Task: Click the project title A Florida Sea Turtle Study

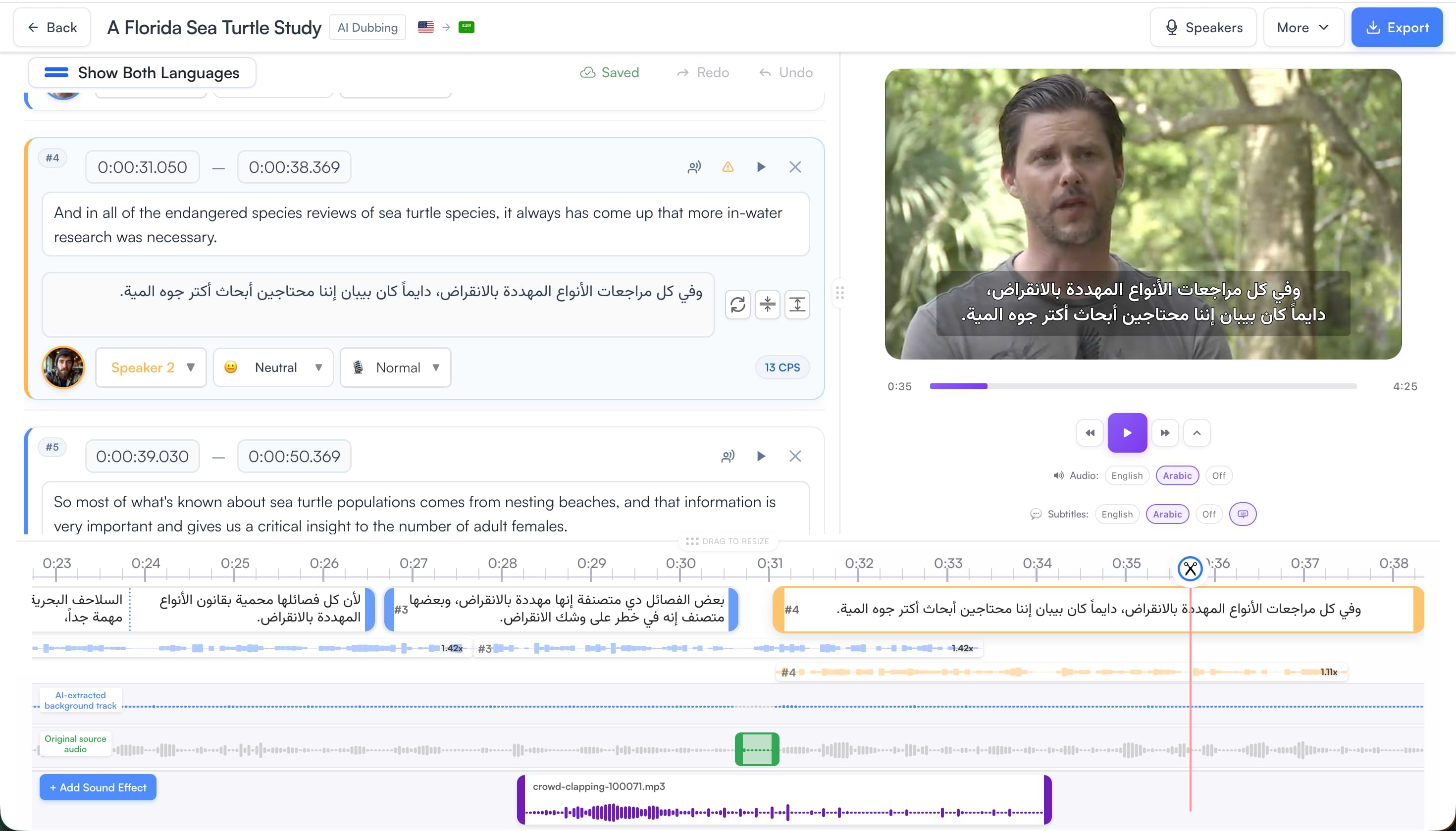Action: [x=214, y=27]
